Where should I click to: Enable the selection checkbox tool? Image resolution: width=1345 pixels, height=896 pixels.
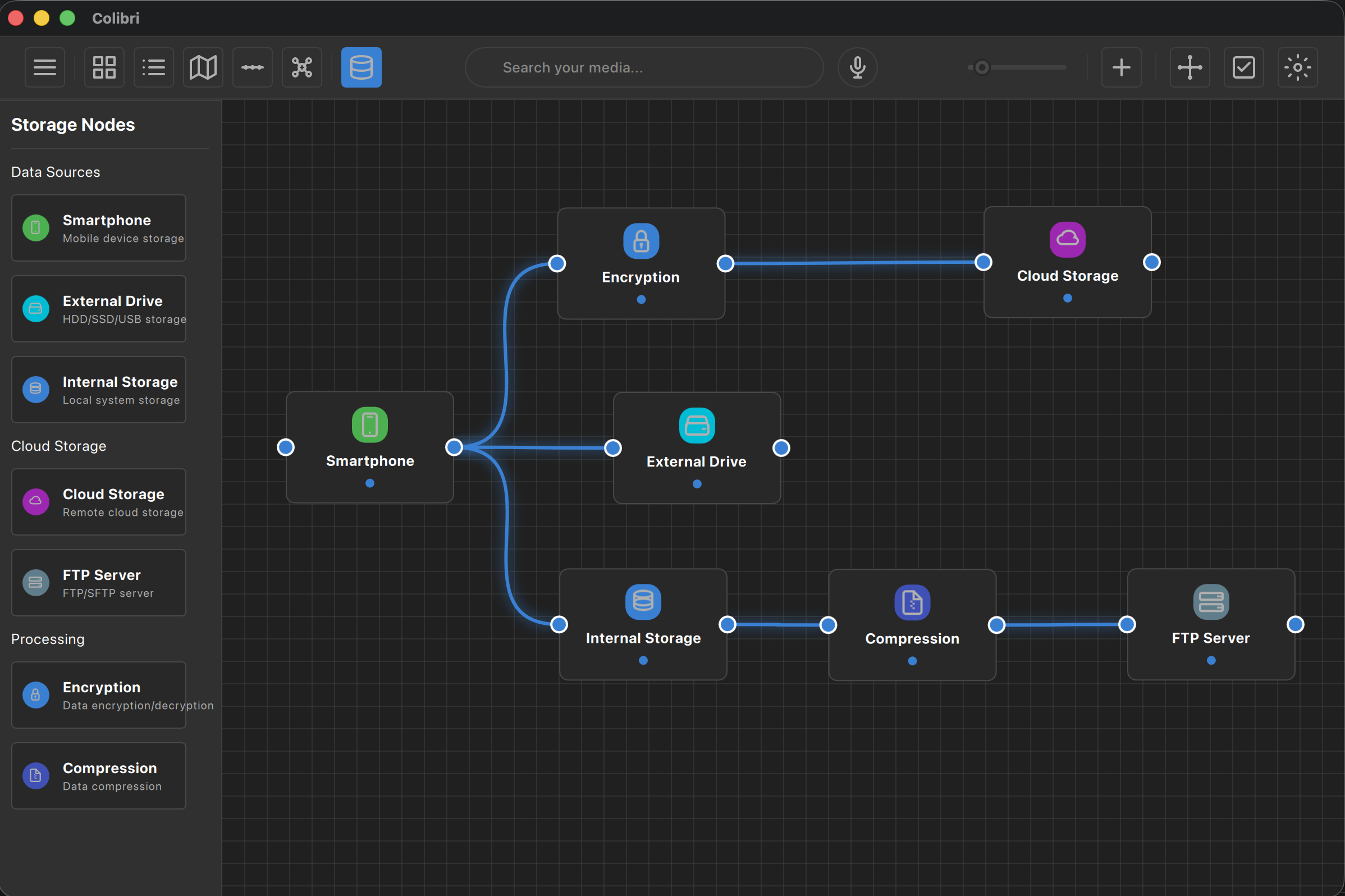[x=1244, y=67]
